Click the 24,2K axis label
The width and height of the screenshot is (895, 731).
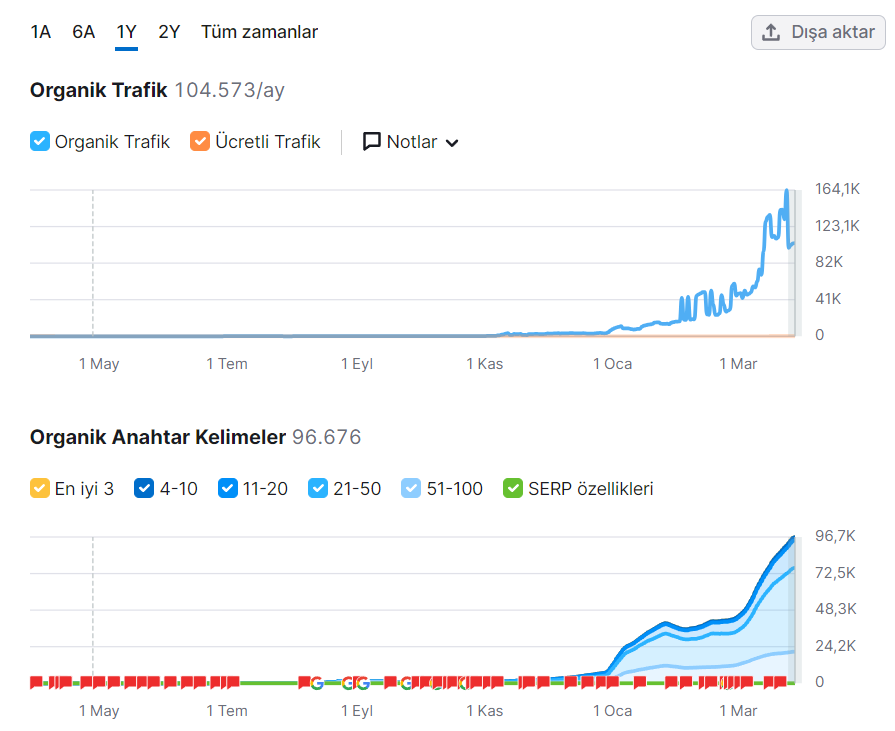[x=836, y=646]
